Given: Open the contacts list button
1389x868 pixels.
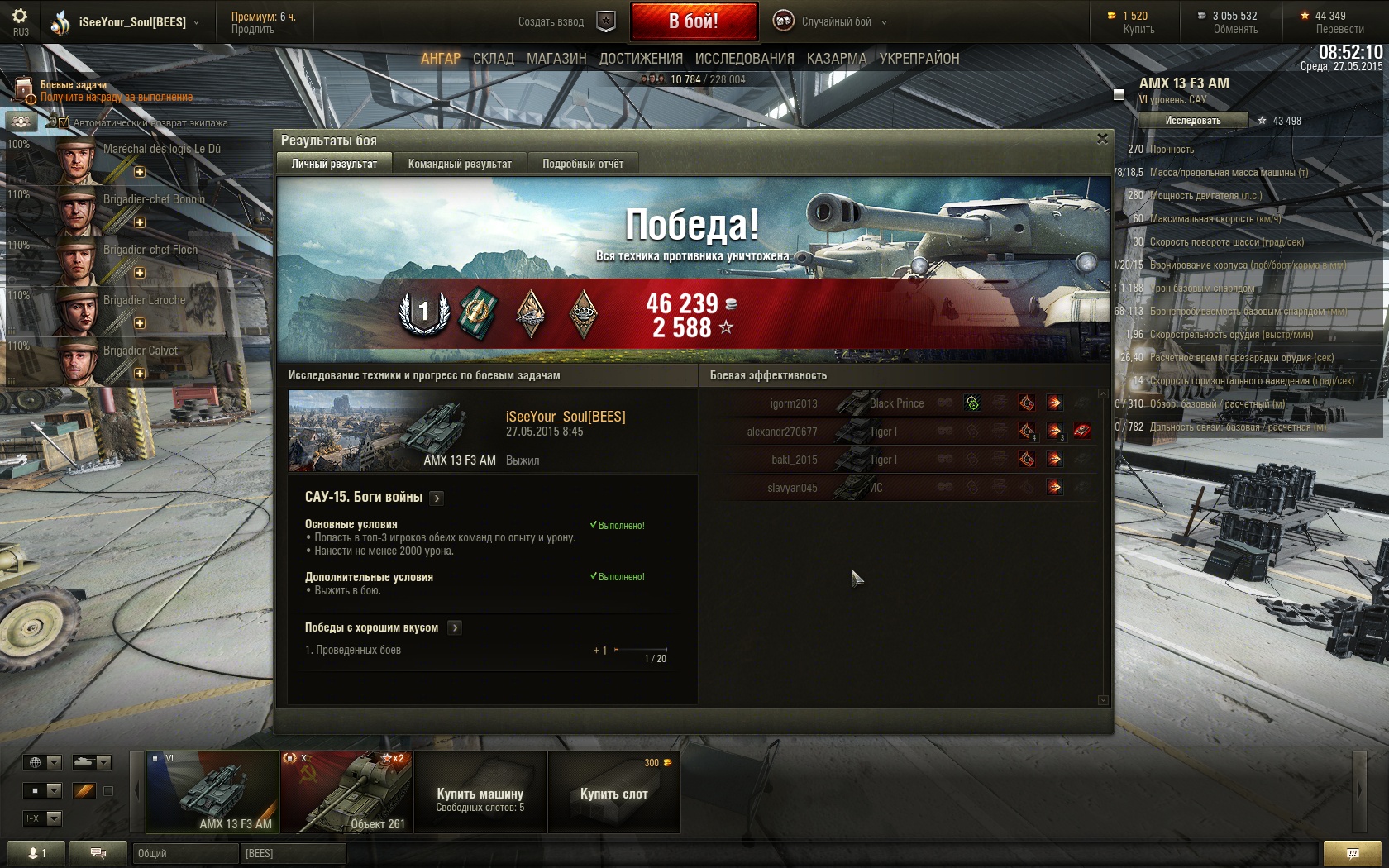Looking at the screenshot, I should (36, 853).
